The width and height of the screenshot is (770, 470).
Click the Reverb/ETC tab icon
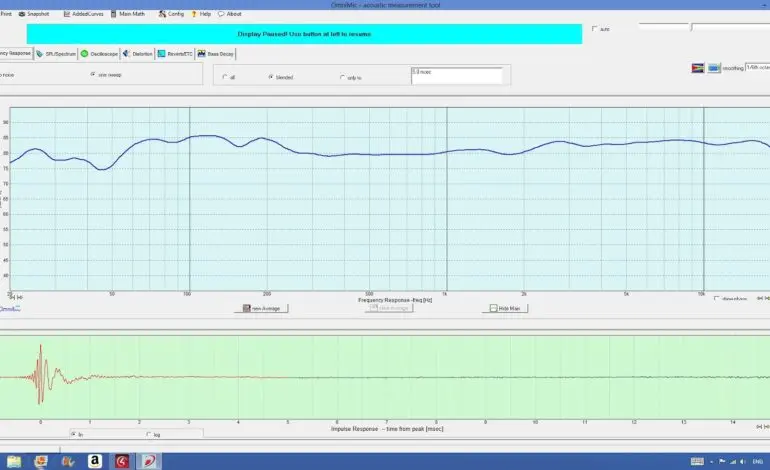pos(161,54)
